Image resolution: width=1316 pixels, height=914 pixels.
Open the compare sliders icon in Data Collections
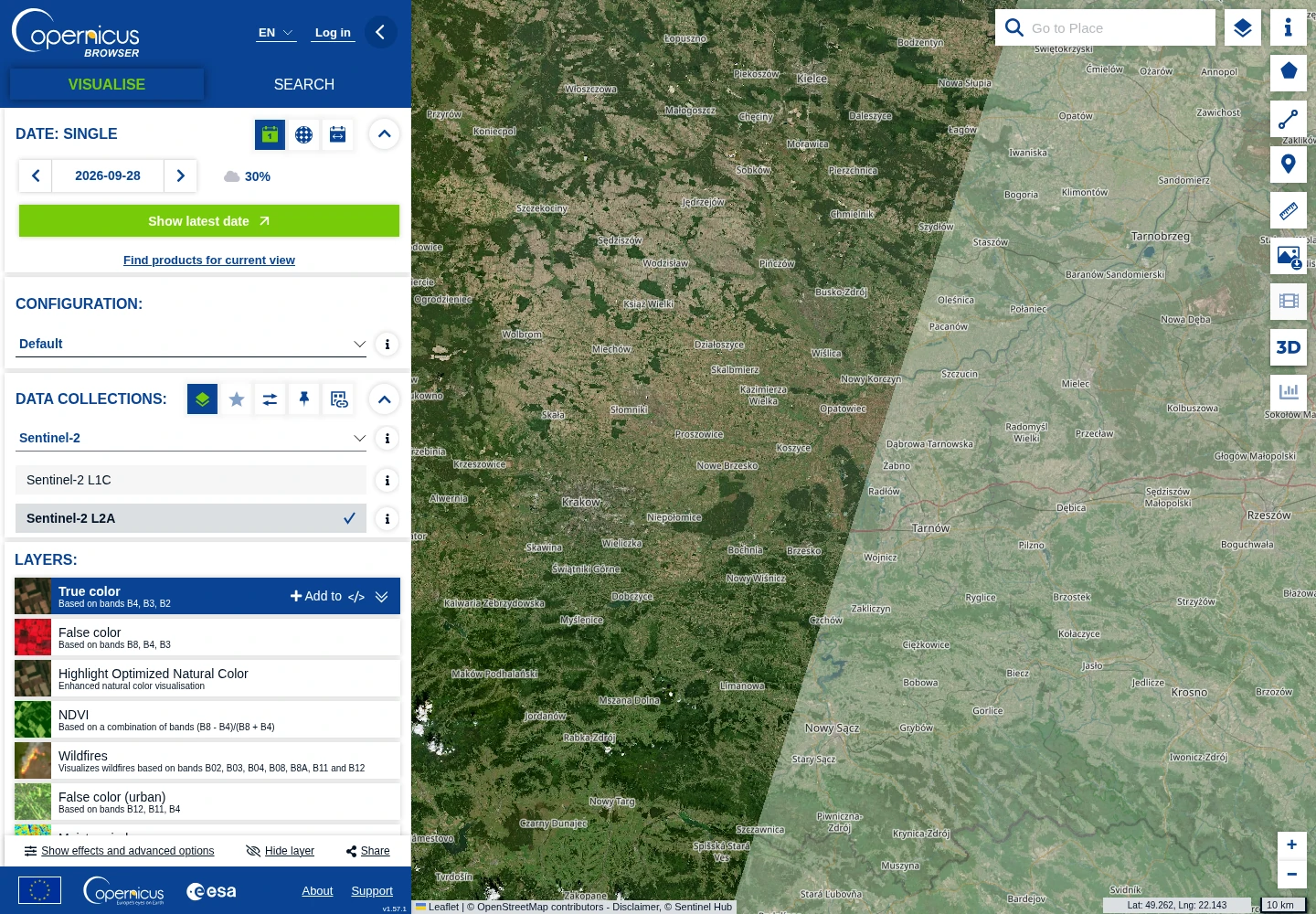pyautogui.click(x=270, y=399)
